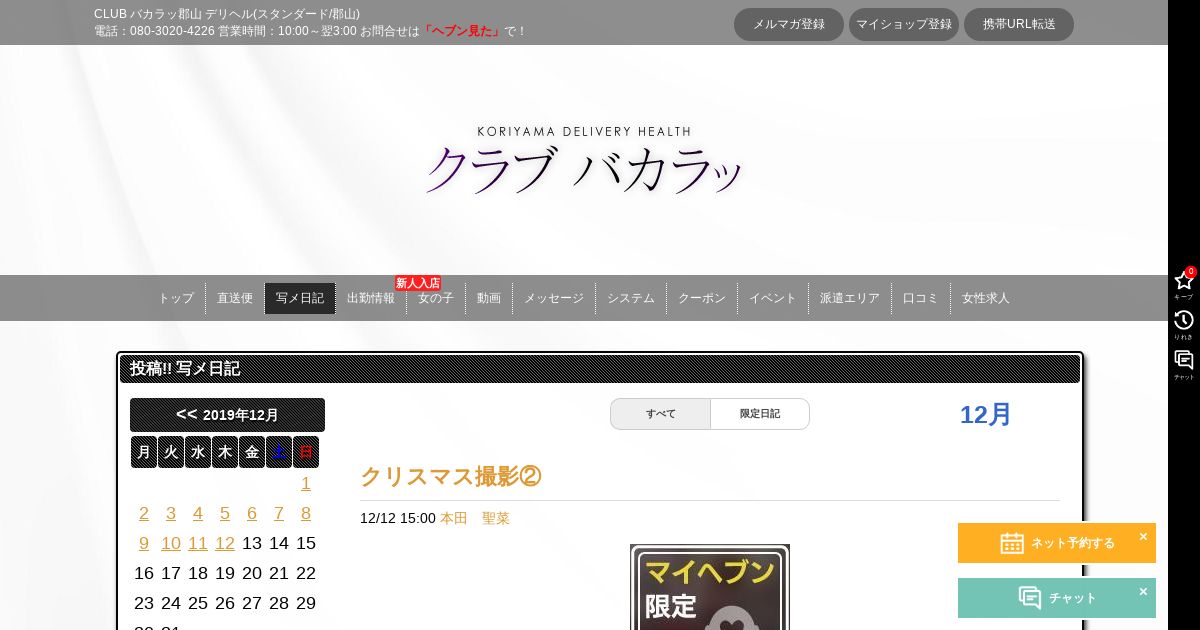Select calendar date 9
The width and height of the screenshot is (1200, 630).
[144, 543]
